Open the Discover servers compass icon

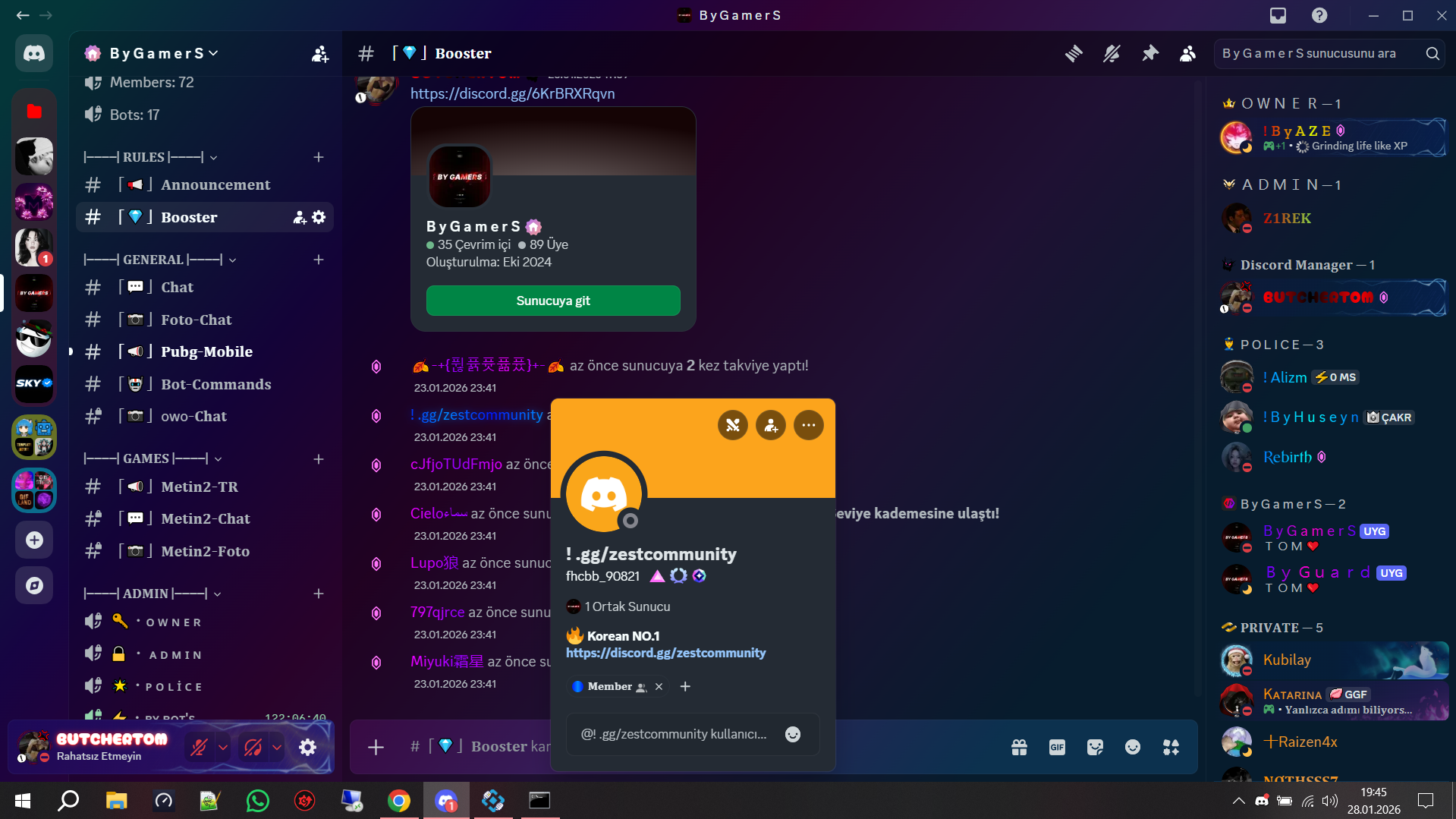coord(34,585)
